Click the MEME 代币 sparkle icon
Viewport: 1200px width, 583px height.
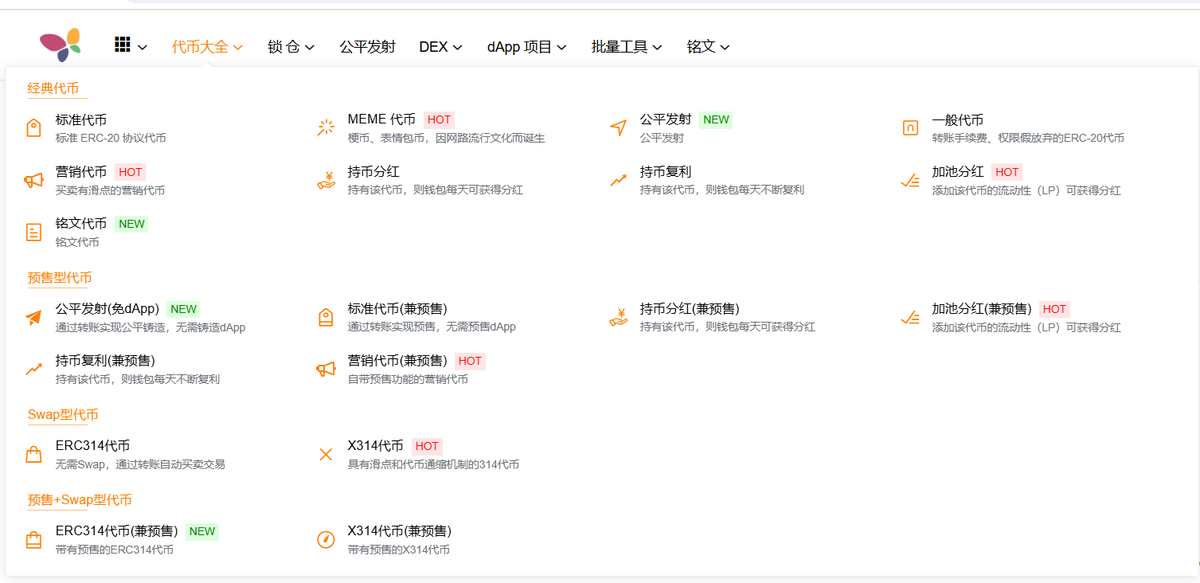(326, 128)
